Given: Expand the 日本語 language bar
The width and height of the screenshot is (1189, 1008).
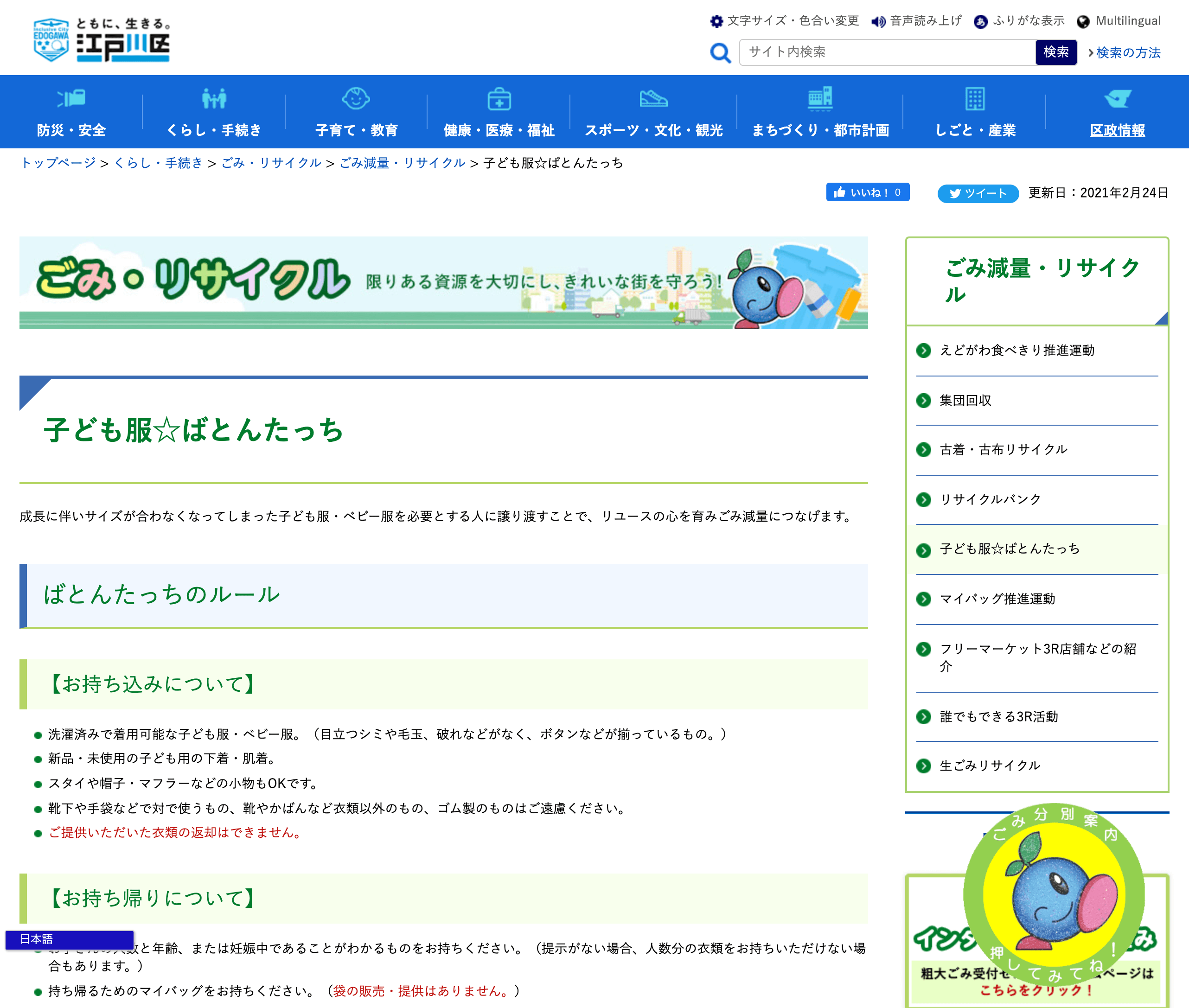Looking at the screenshot, I should click(x=69, y=939).
